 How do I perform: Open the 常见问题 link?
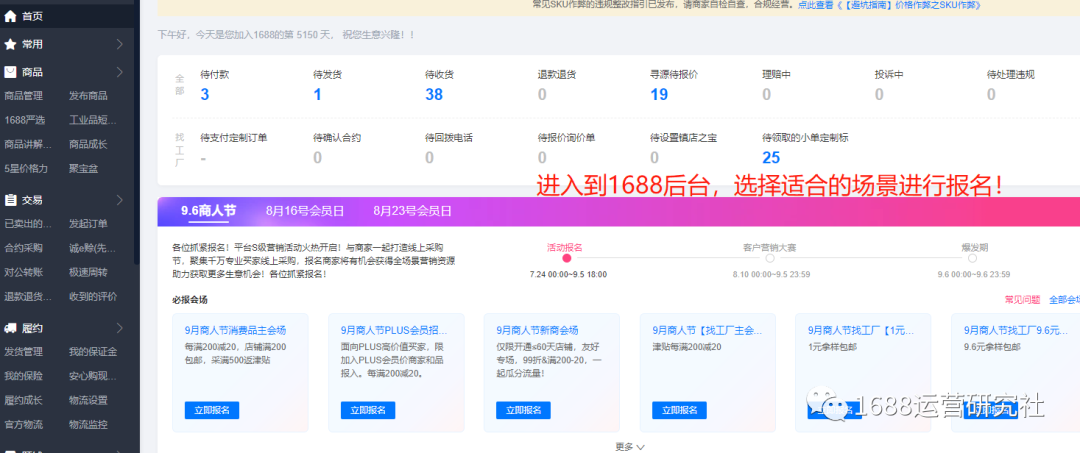click(1022, 299)
